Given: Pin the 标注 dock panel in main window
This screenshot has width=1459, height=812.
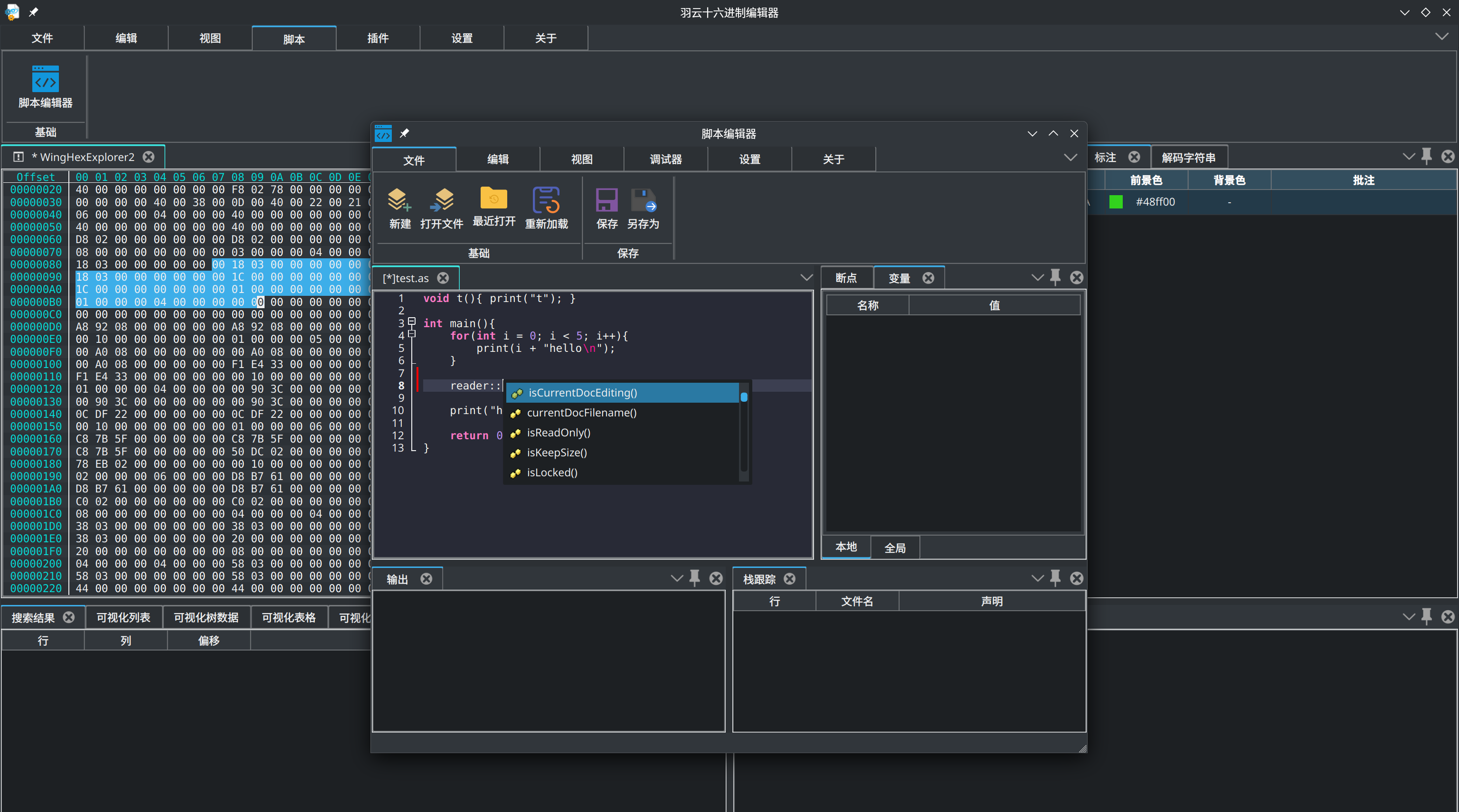Looking at the screenshot, I should click(x=1427, y=156).
